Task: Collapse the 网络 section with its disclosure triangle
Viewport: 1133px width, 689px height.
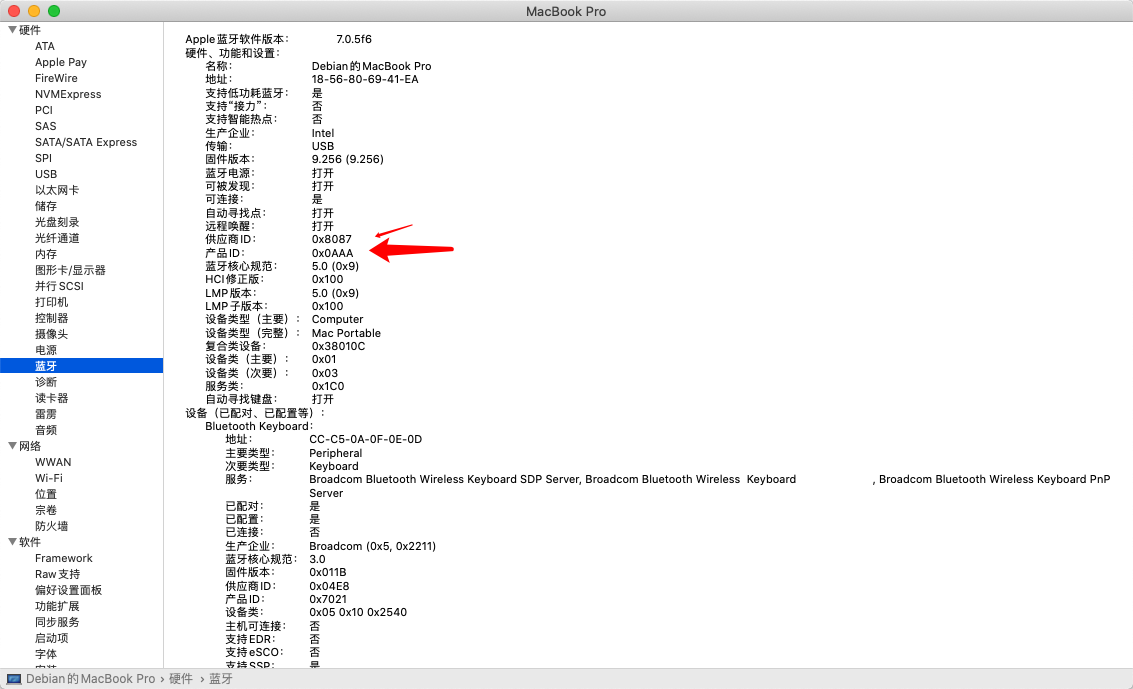Action: [10, 445]
